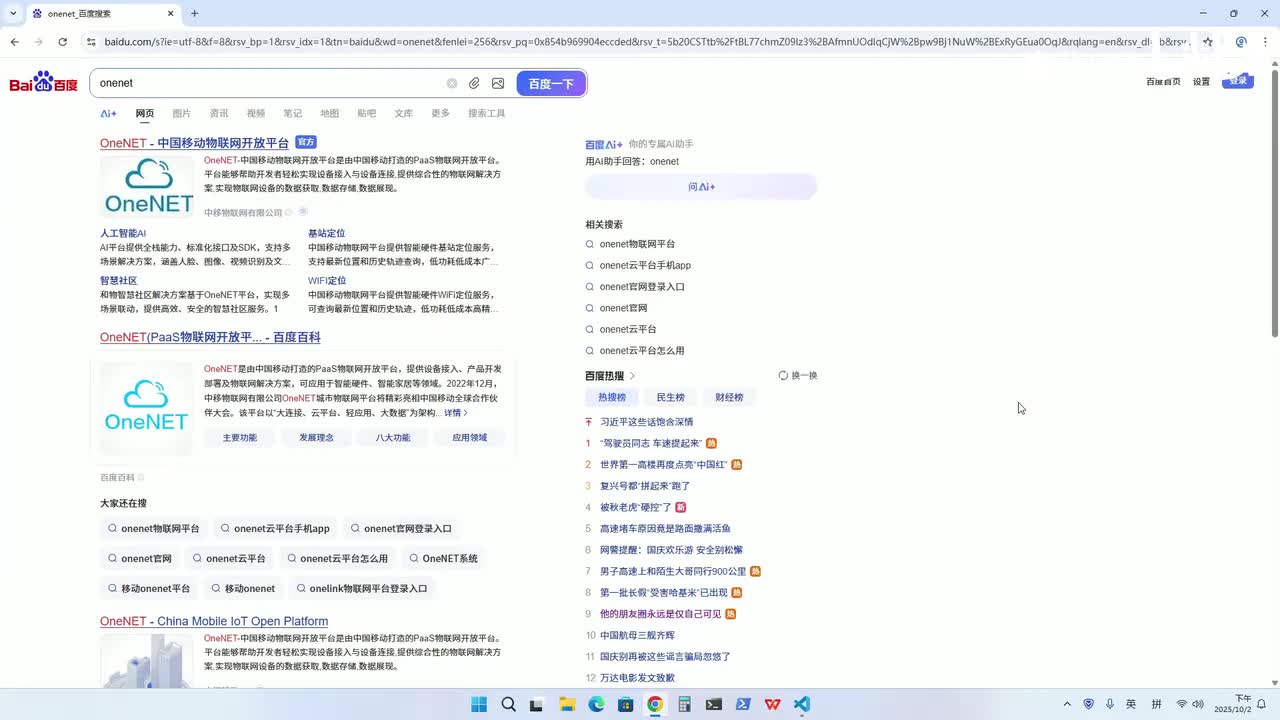The width and height of the screenshot is (1280, 720).
Task: Search onelink物联网平台登录入口 suggestion
Action: pyautogui.click(x=361, y=588)
